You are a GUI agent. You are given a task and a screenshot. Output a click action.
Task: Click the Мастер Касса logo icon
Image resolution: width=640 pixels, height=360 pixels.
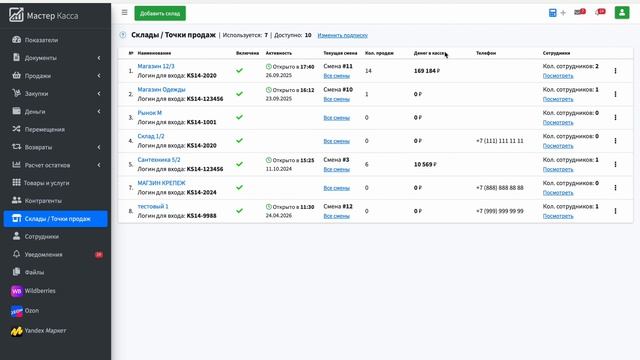16,15
